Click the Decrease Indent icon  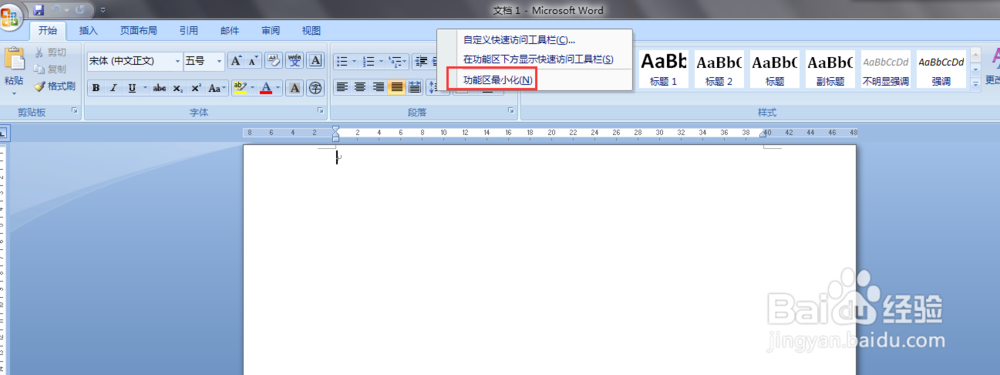422,61
